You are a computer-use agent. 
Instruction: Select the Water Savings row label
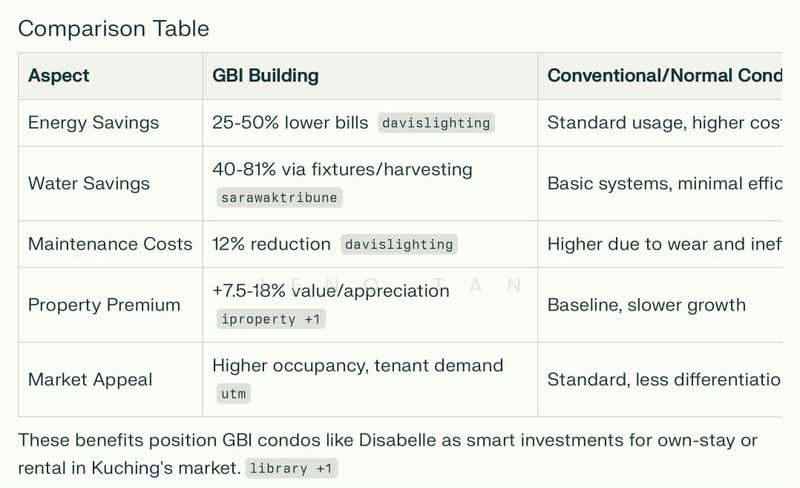click(89, 183)
